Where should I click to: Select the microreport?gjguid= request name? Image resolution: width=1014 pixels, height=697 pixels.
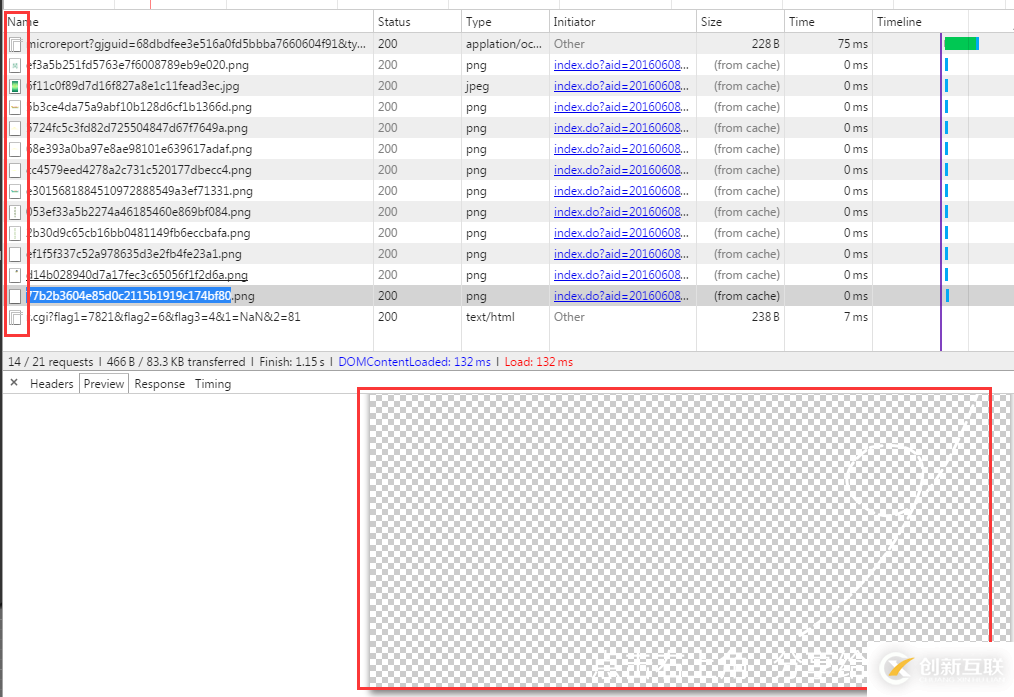click(x=197, y=44)
